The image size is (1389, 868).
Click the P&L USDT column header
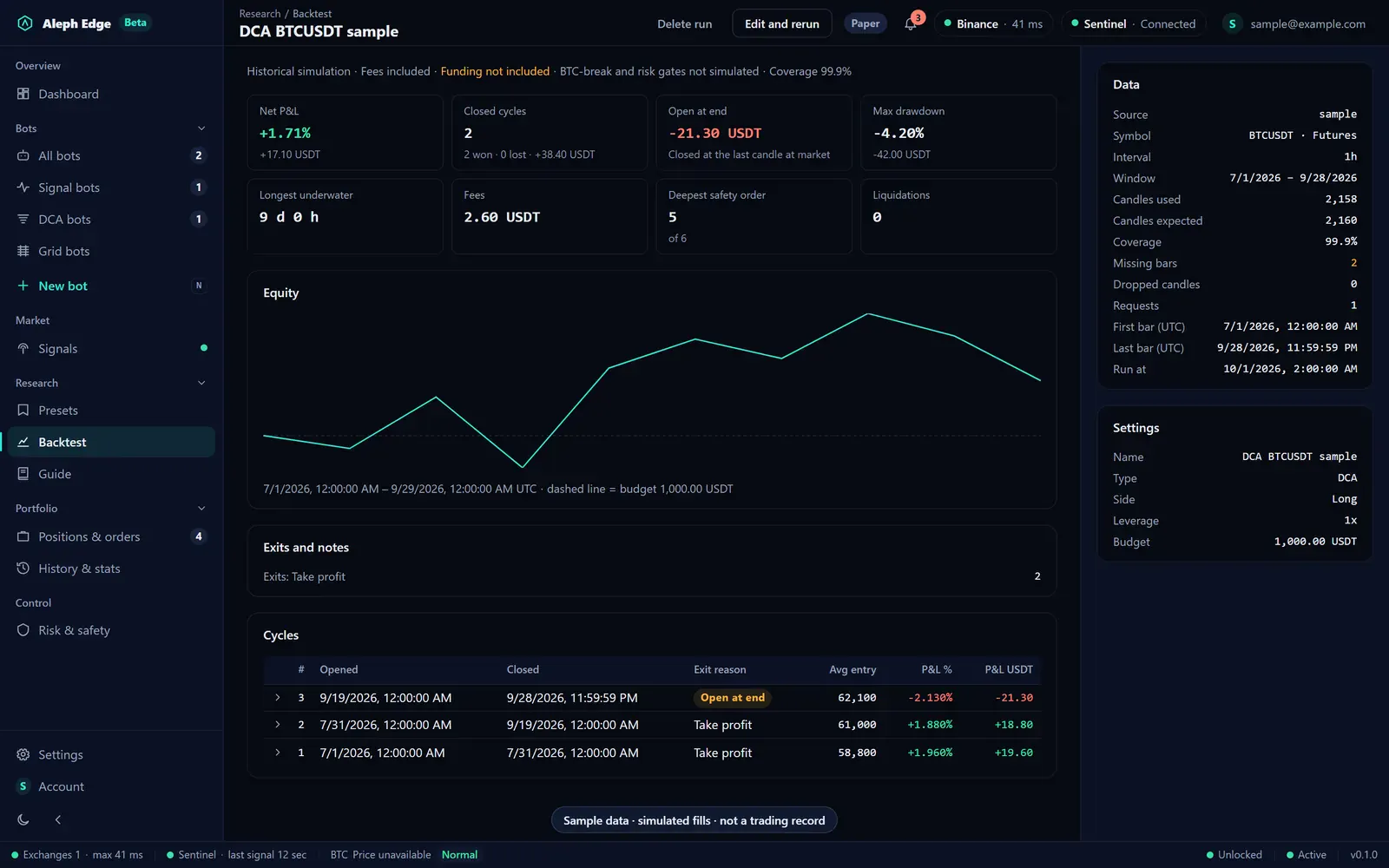(1008, 669)
